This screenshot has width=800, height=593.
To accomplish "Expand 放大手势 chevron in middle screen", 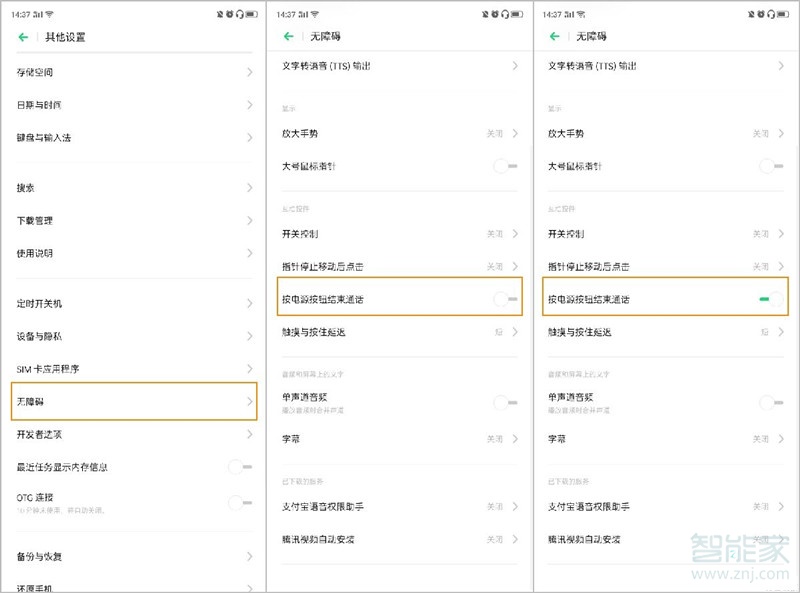I will click(515, 134).
